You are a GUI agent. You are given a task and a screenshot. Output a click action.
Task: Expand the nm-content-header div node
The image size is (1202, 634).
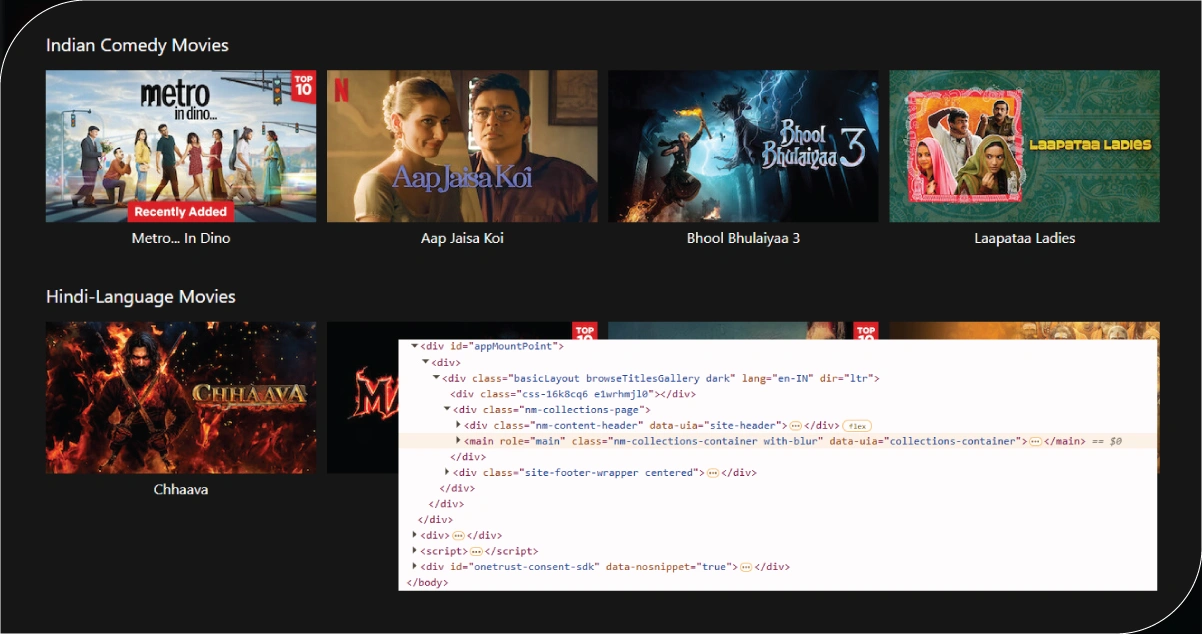458,425
